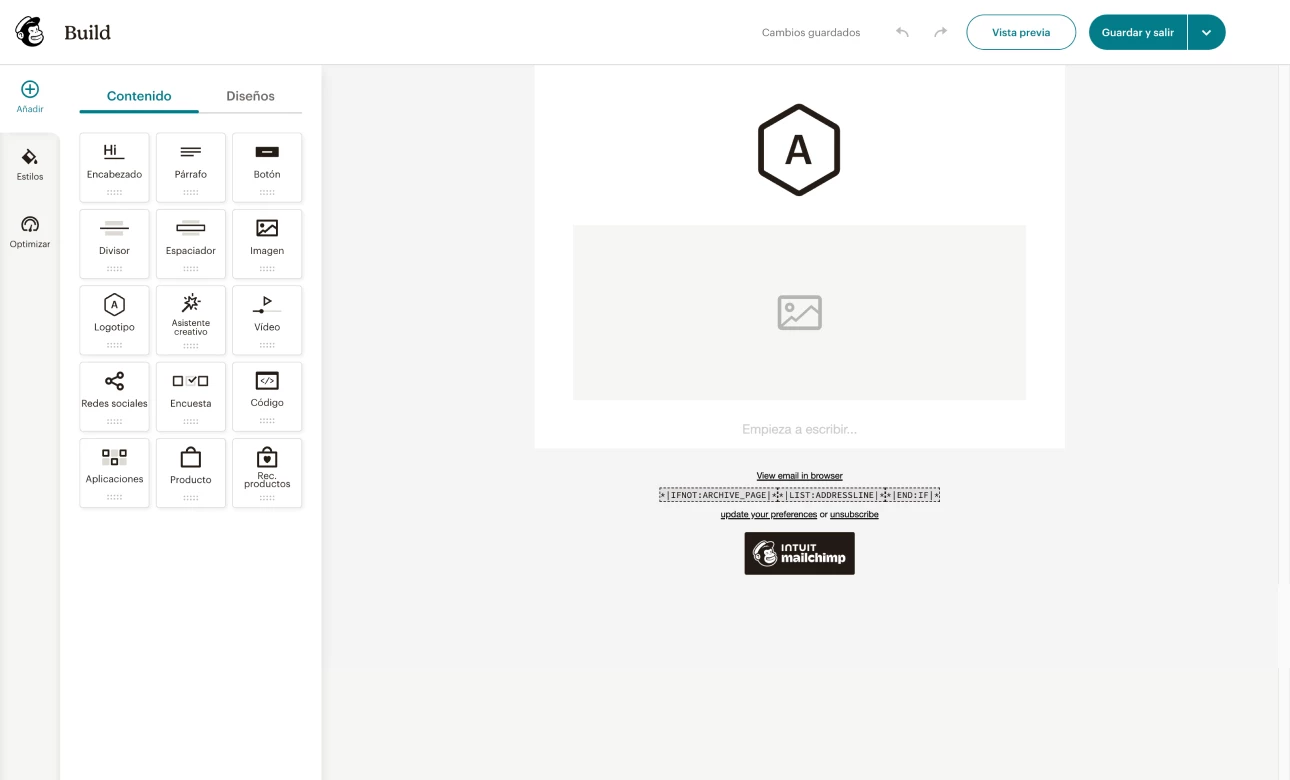Open the Optimizar panel
Viewport: 1290px width, 780px height.
(x=30, y=232)
